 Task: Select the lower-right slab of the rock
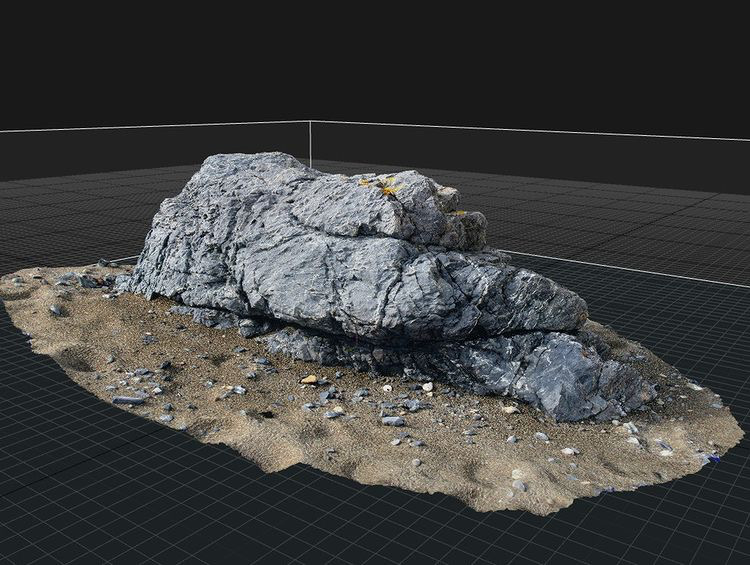click(560, 375)
